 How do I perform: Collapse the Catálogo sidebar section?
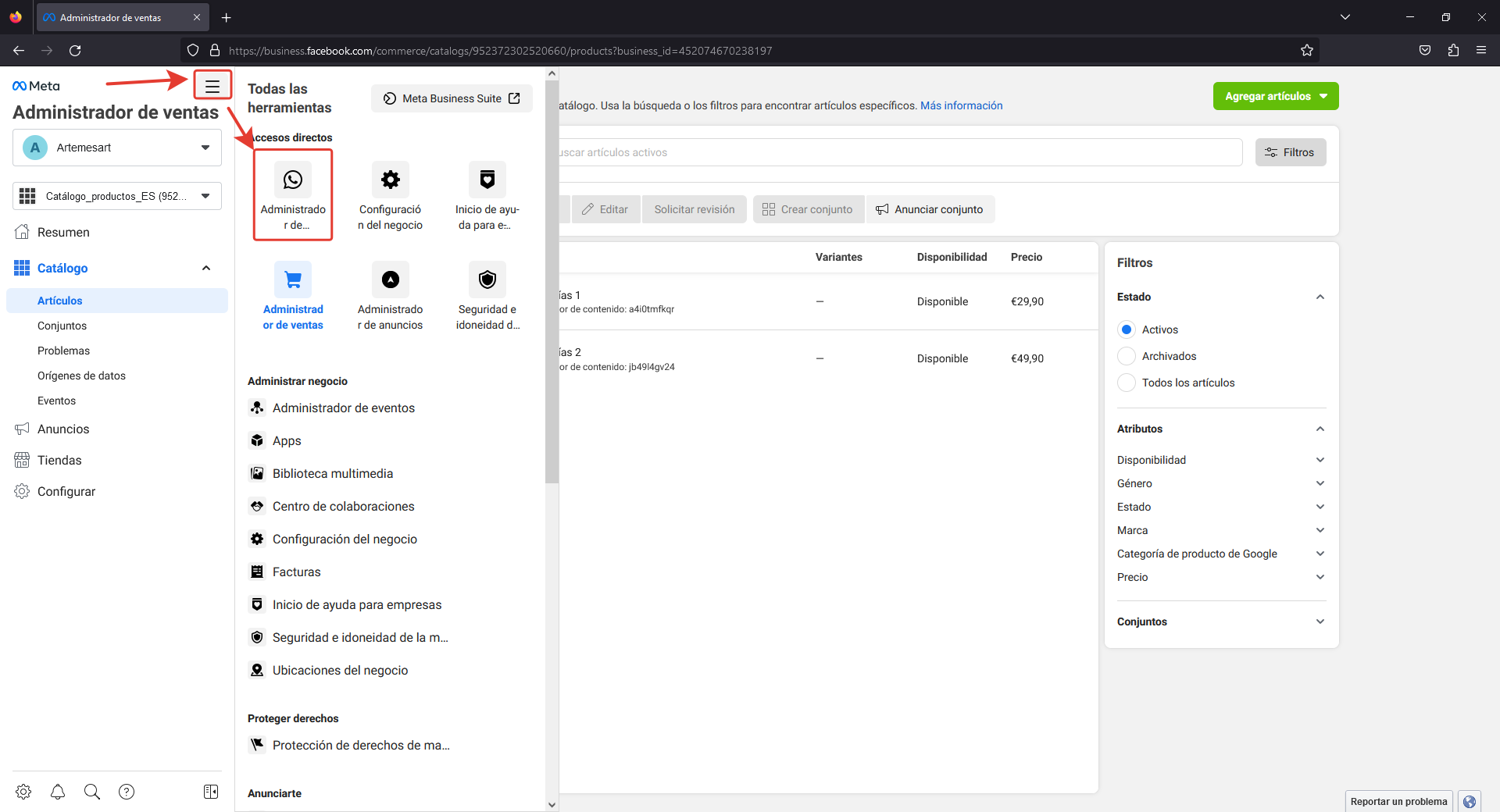(x=206, y=268)
